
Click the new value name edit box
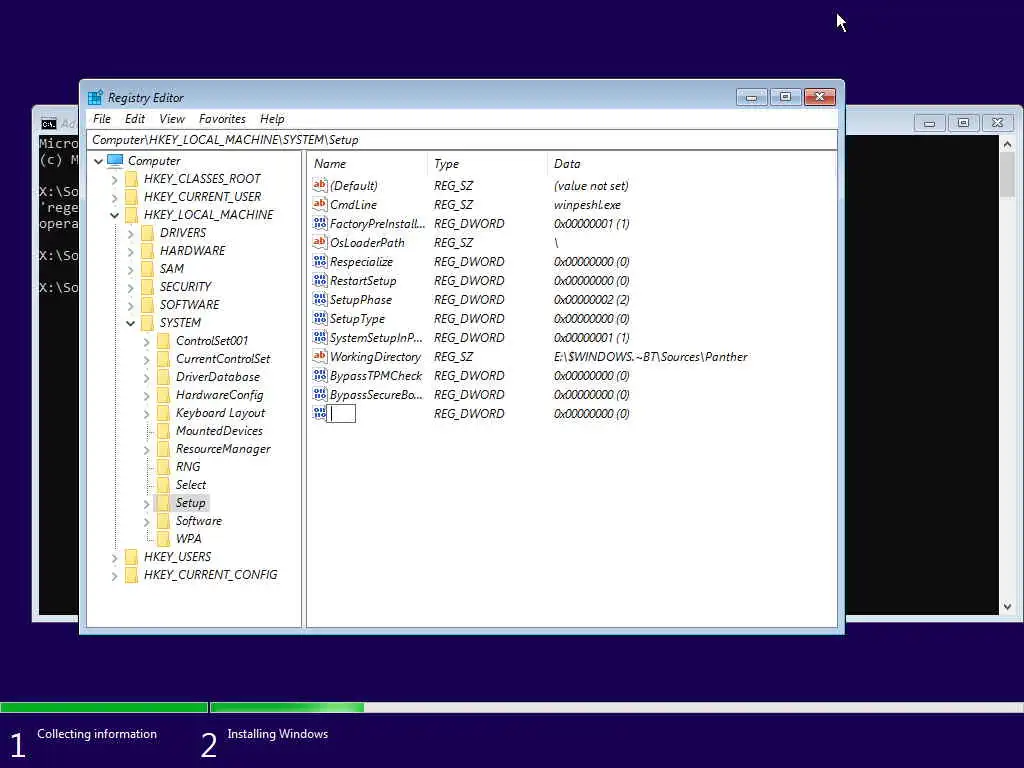[341, 413]
